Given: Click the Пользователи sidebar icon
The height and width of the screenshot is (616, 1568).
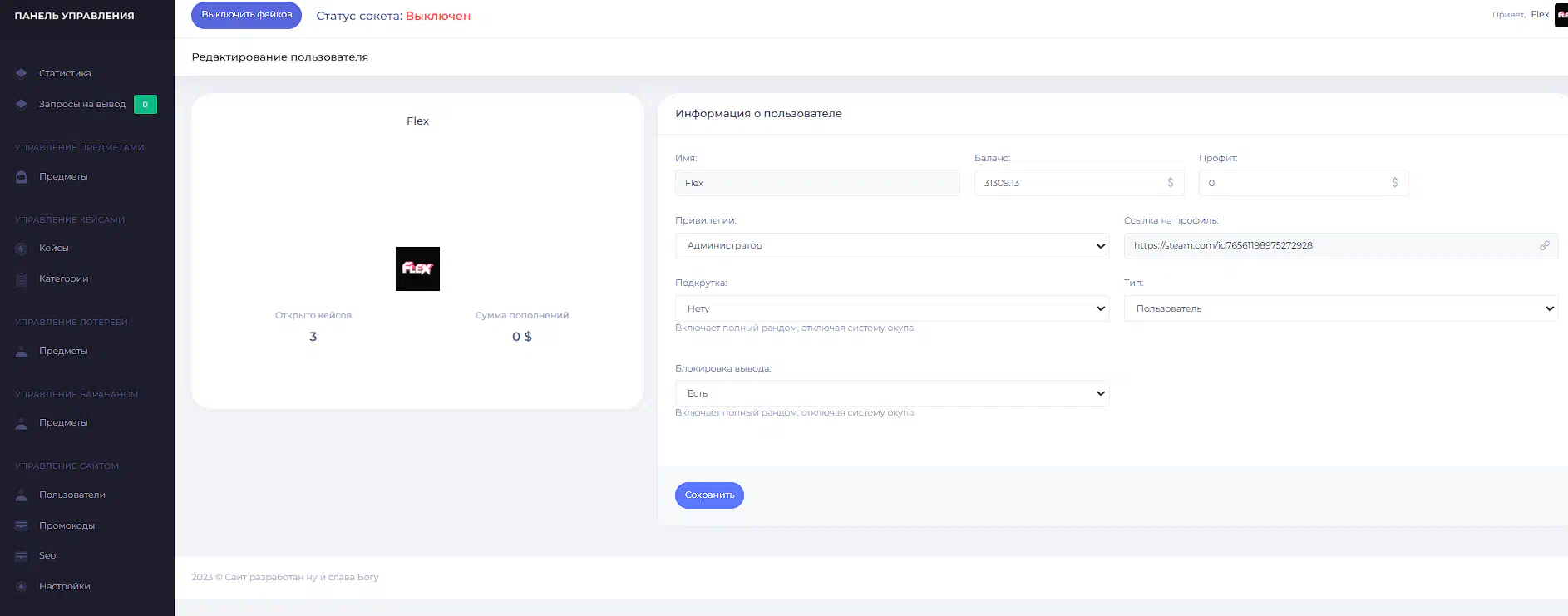Looking at the screenshot, I should (x=22, y=495).
